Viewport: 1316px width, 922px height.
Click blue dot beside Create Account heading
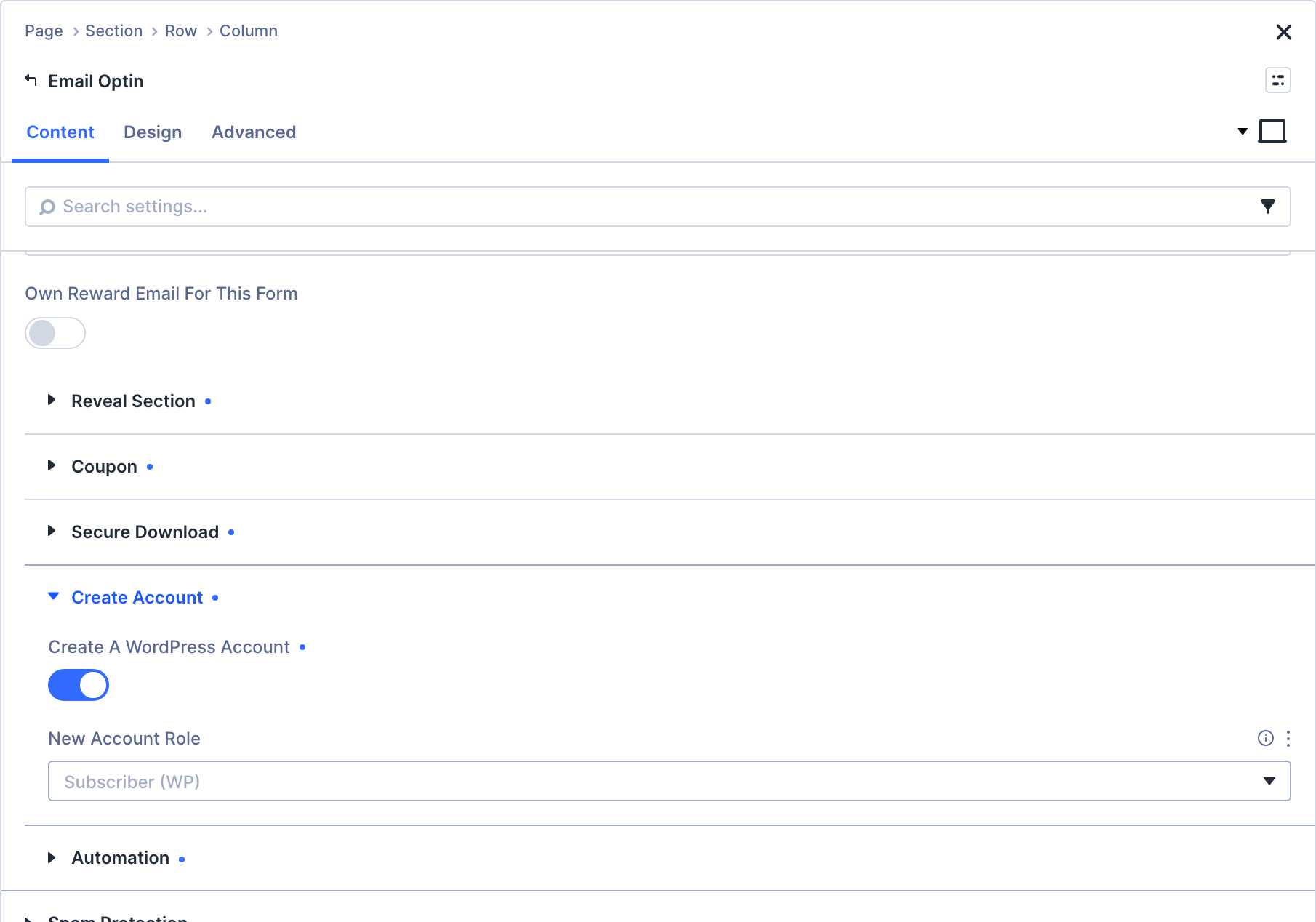pos(215,598)
